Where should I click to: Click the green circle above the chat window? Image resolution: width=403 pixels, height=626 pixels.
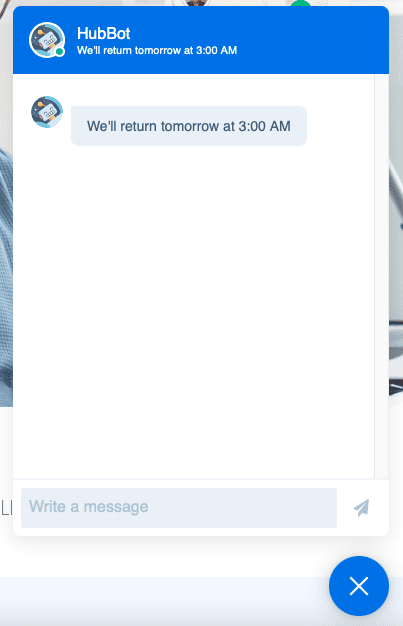coord(300,3)
